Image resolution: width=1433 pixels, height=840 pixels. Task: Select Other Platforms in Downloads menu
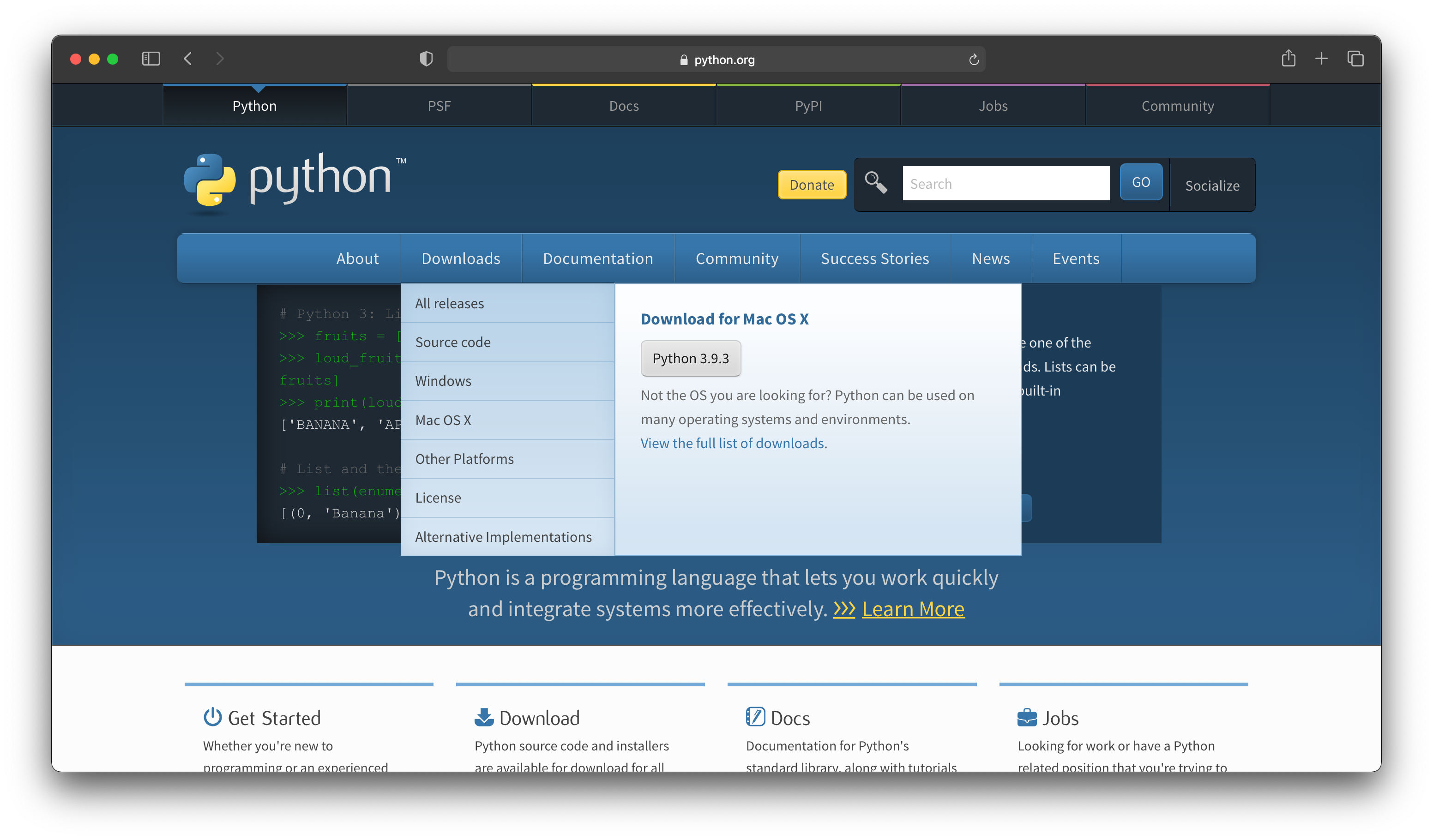point(507,459)
